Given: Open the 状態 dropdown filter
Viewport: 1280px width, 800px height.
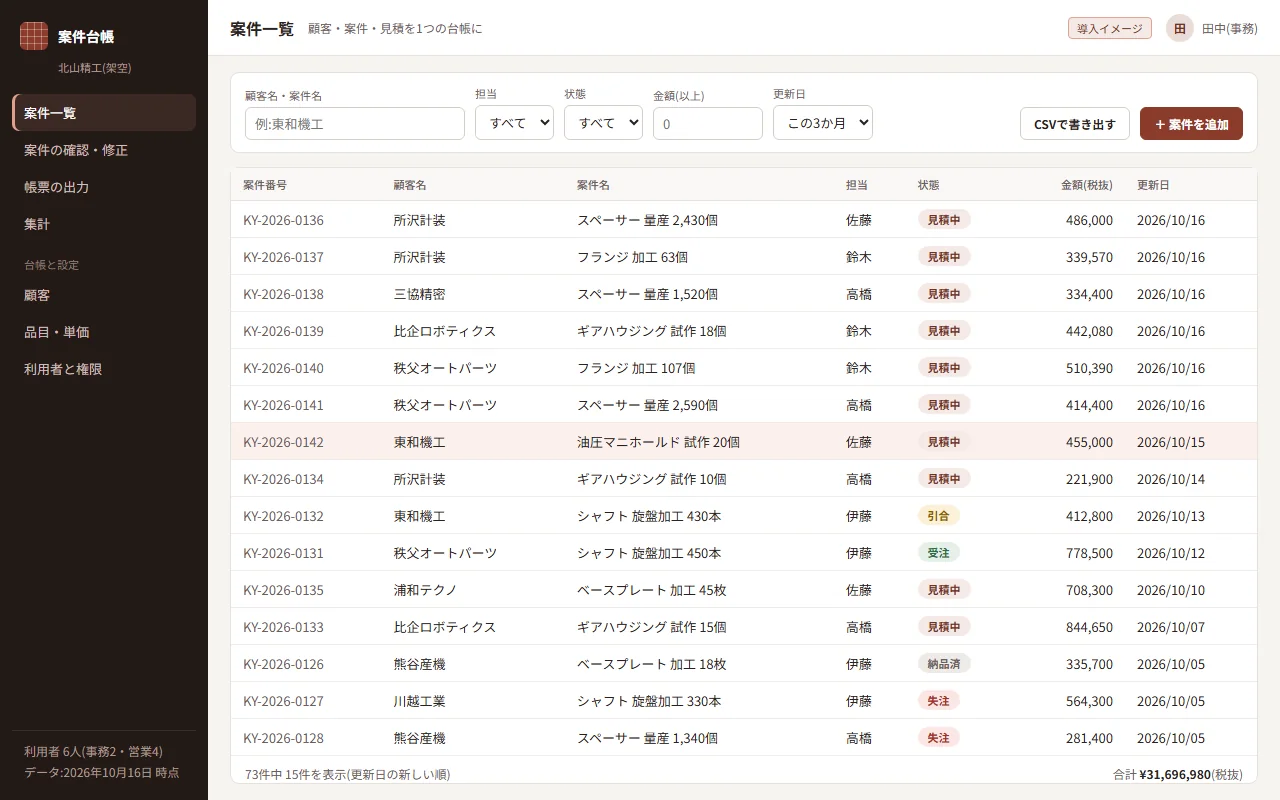Looking at the screenshot, I should point(603,123).
